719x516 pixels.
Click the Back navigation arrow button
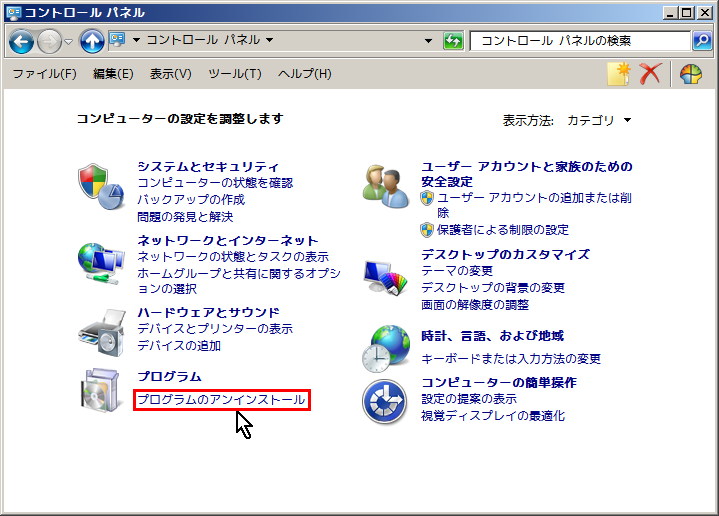coord(21,41)
